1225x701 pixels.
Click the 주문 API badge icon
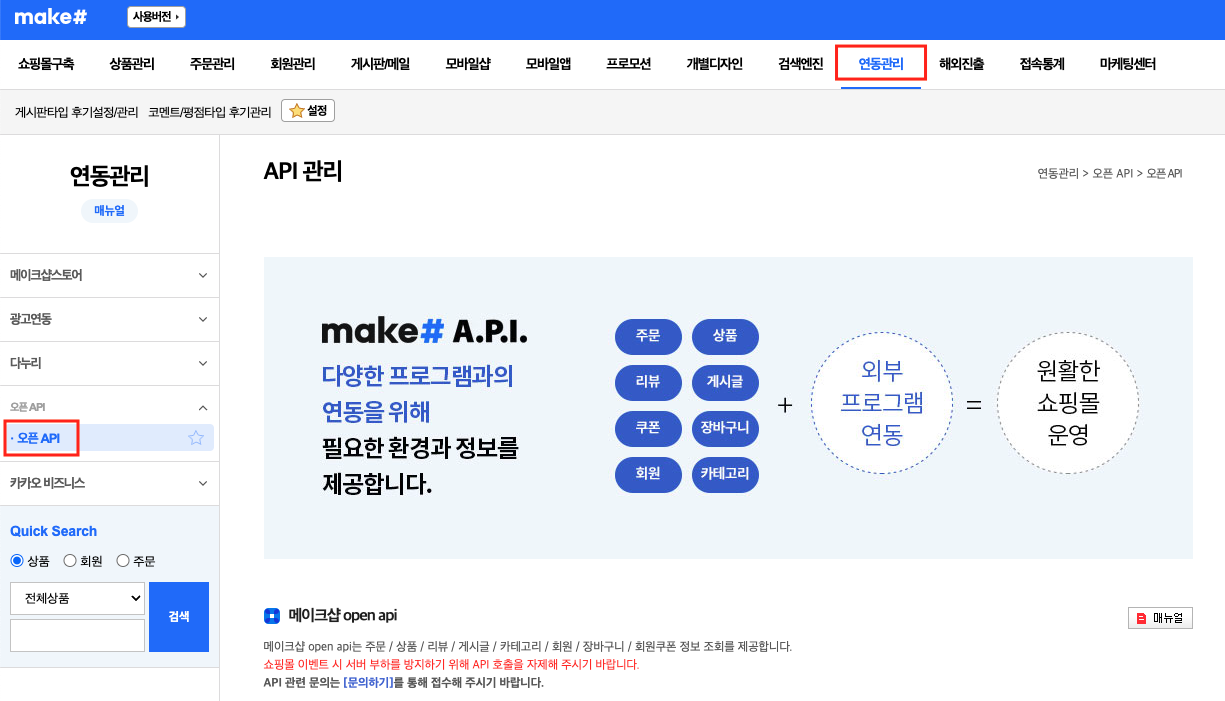(x=648, y=337)
